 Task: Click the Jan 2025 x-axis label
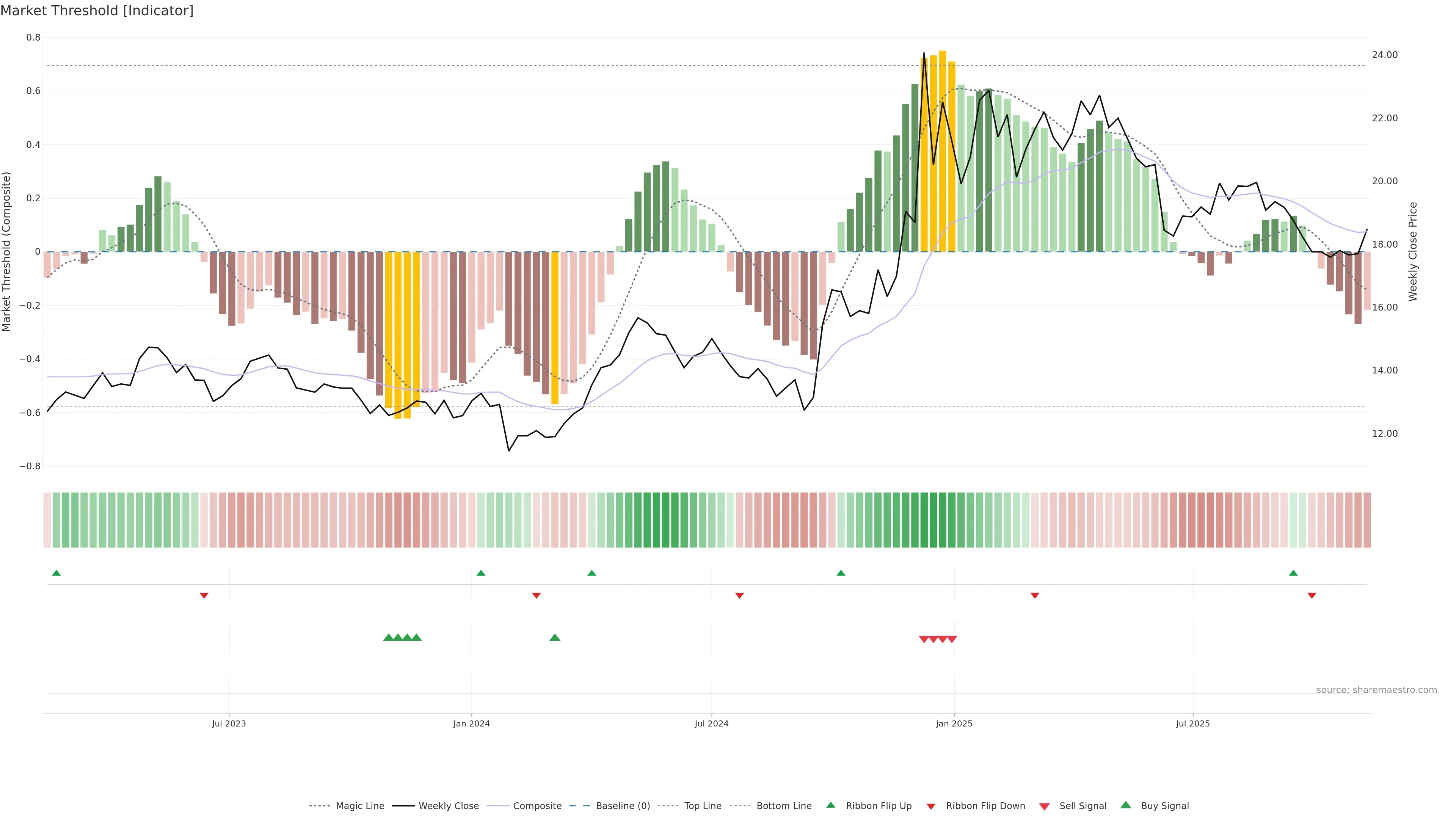[x=954, y=723]
